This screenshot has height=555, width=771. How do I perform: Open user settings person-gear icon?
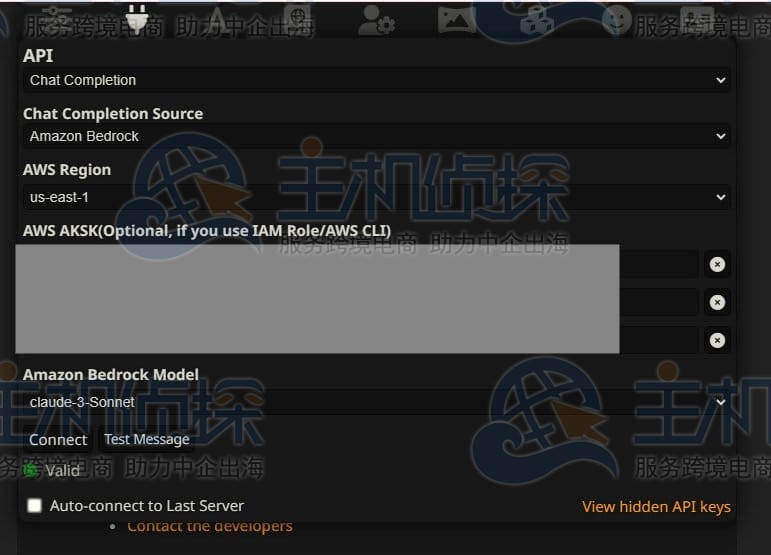click(376, 20)
